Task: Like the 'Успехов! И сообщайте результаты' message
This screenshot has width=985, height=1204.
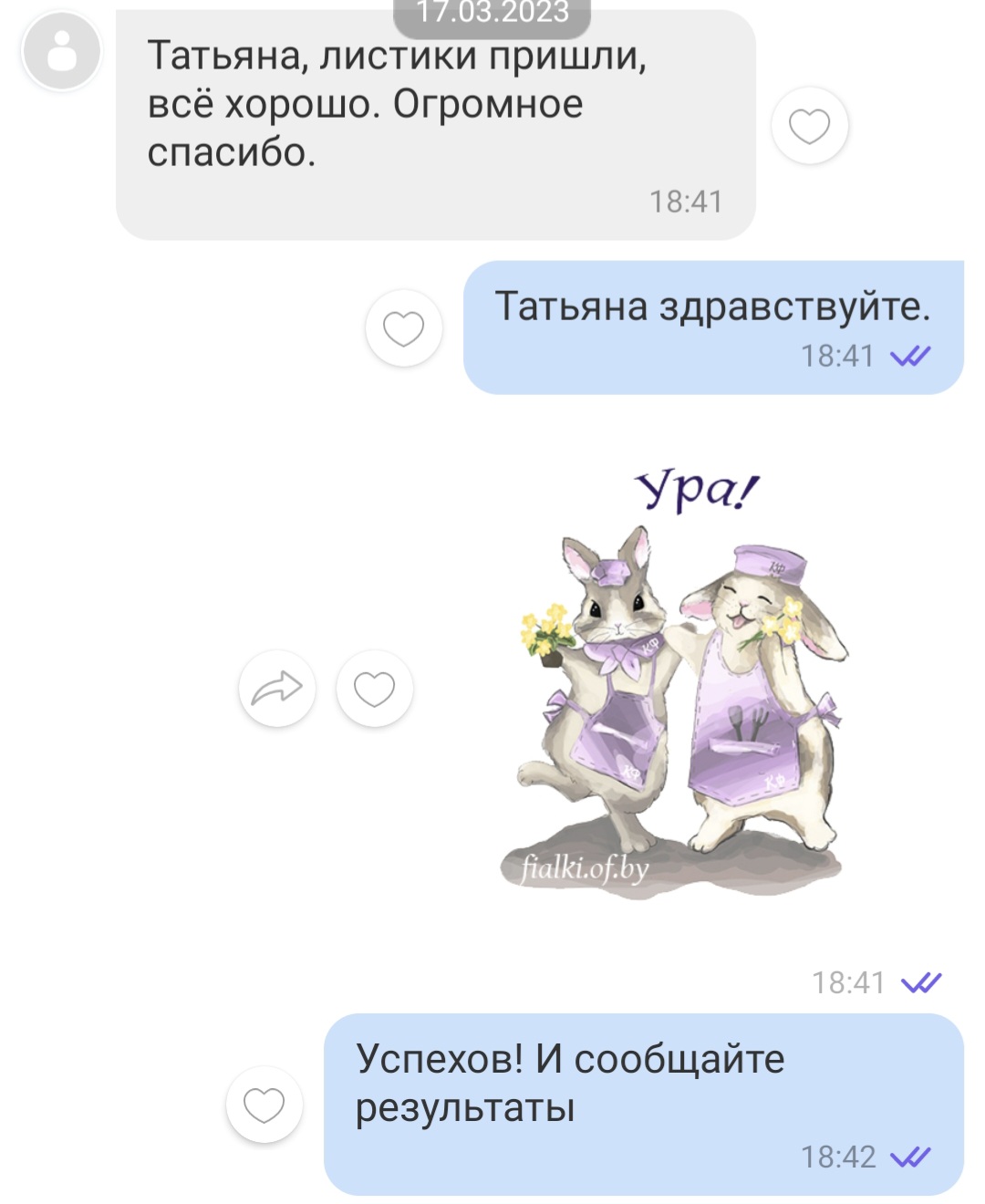Action: 264,1105
